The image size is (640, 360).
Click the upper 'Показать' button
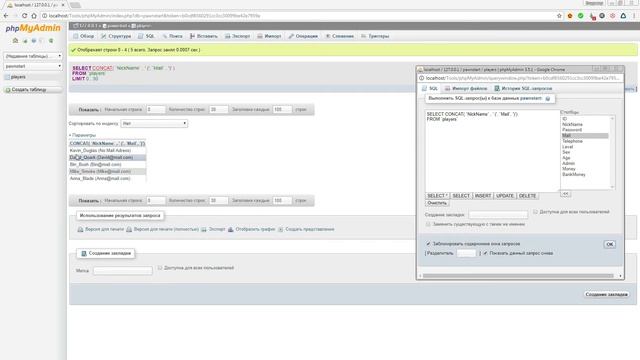[89, 110]
